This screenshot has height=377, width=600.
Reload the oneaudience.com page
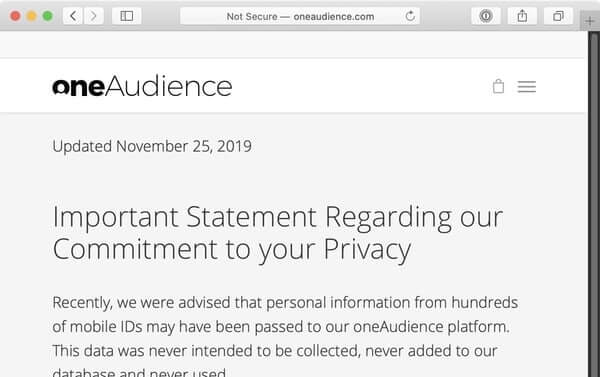coord(410,16)
